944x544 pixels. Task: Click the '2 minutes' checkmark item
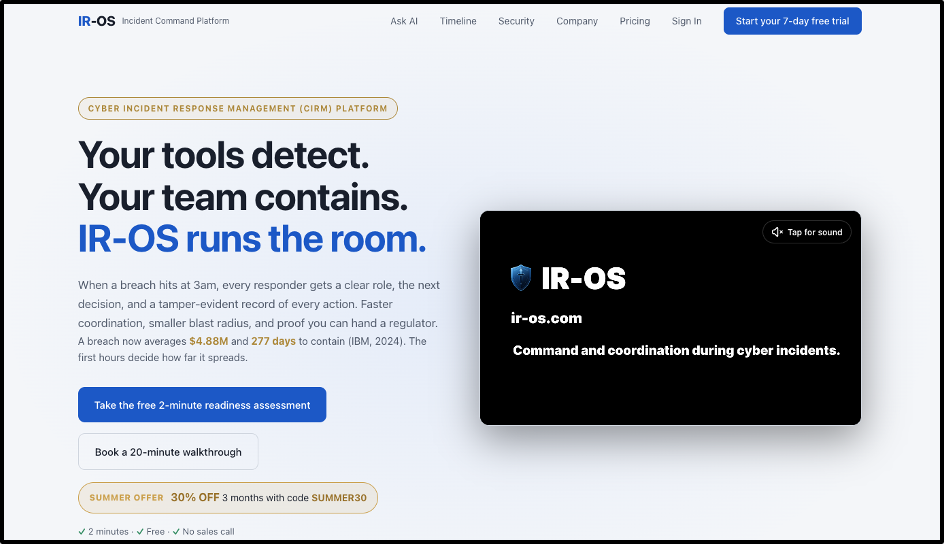click(x=104, y=531)
